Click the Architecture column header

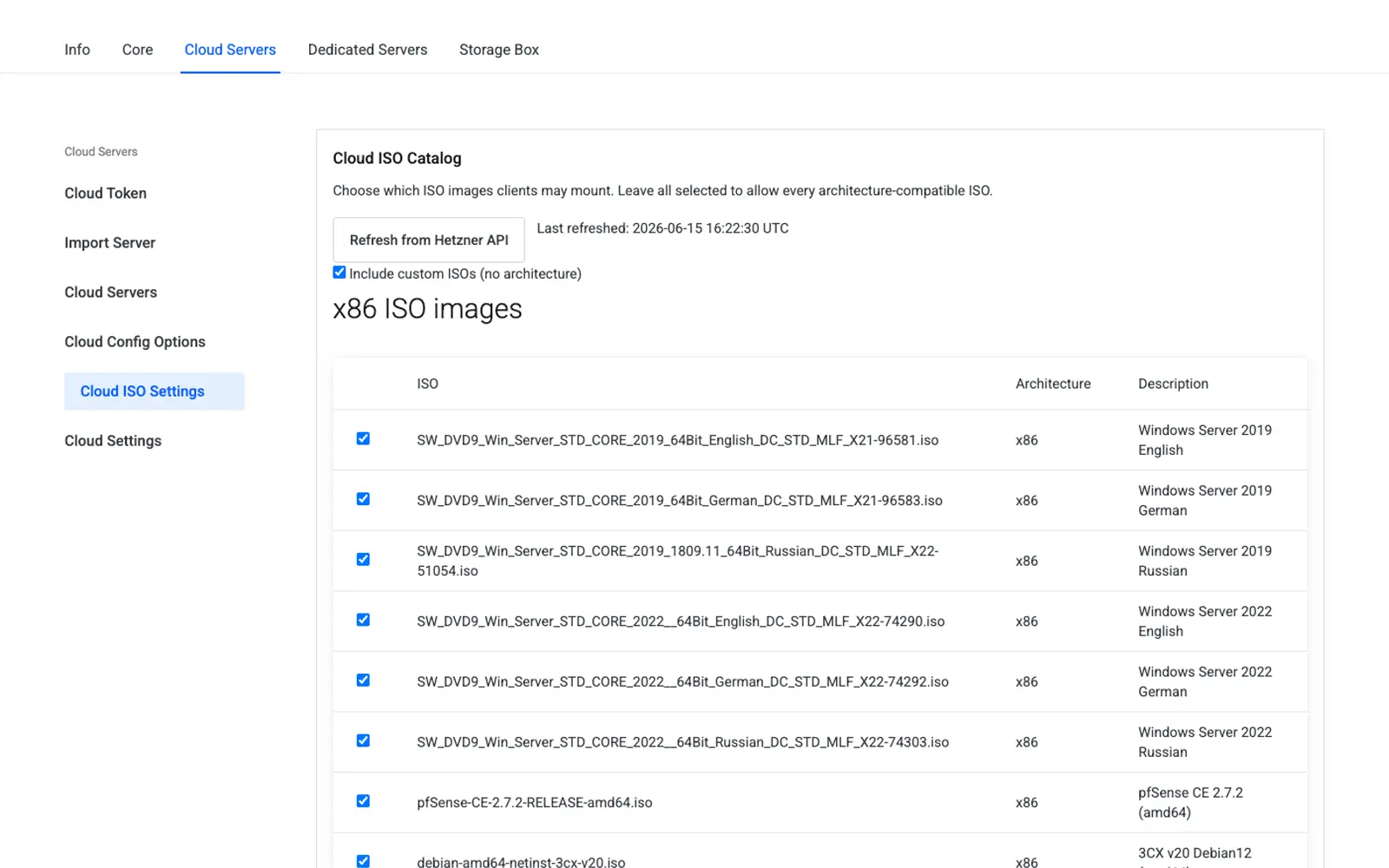(x=1053, y=384)
